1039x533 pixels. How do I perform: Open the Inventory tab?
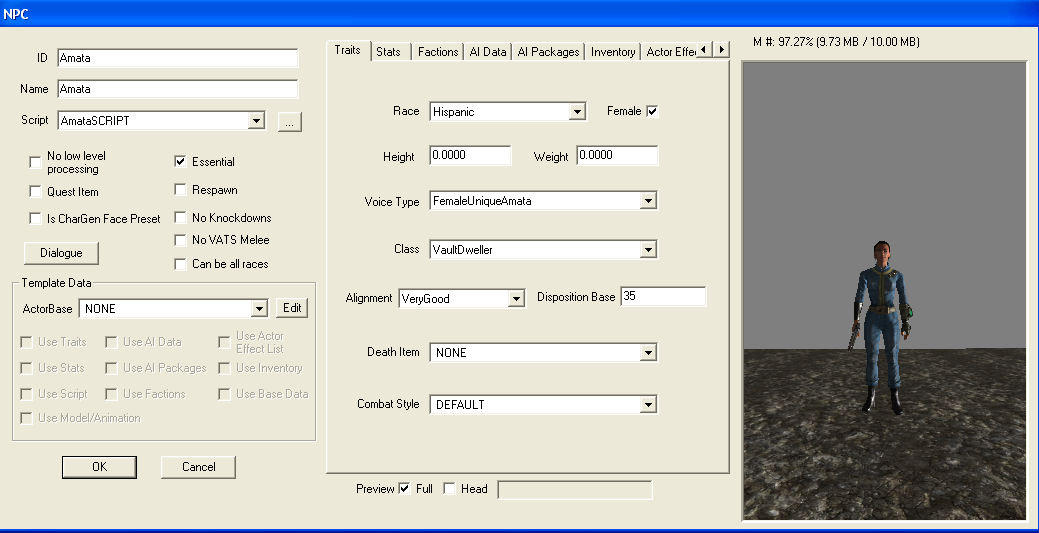(x=613, y=52)
